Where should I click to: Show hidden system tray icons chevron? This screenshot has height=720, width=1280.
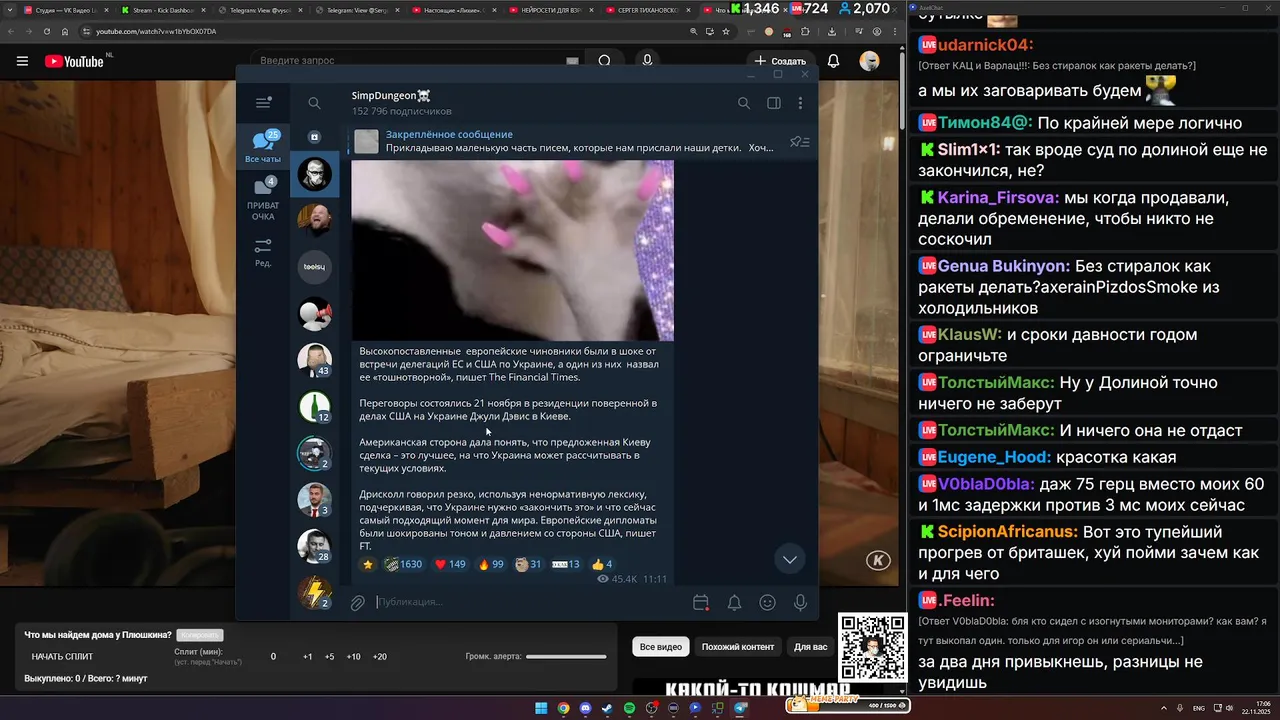pyautogui.click(x=1165, y=708)
